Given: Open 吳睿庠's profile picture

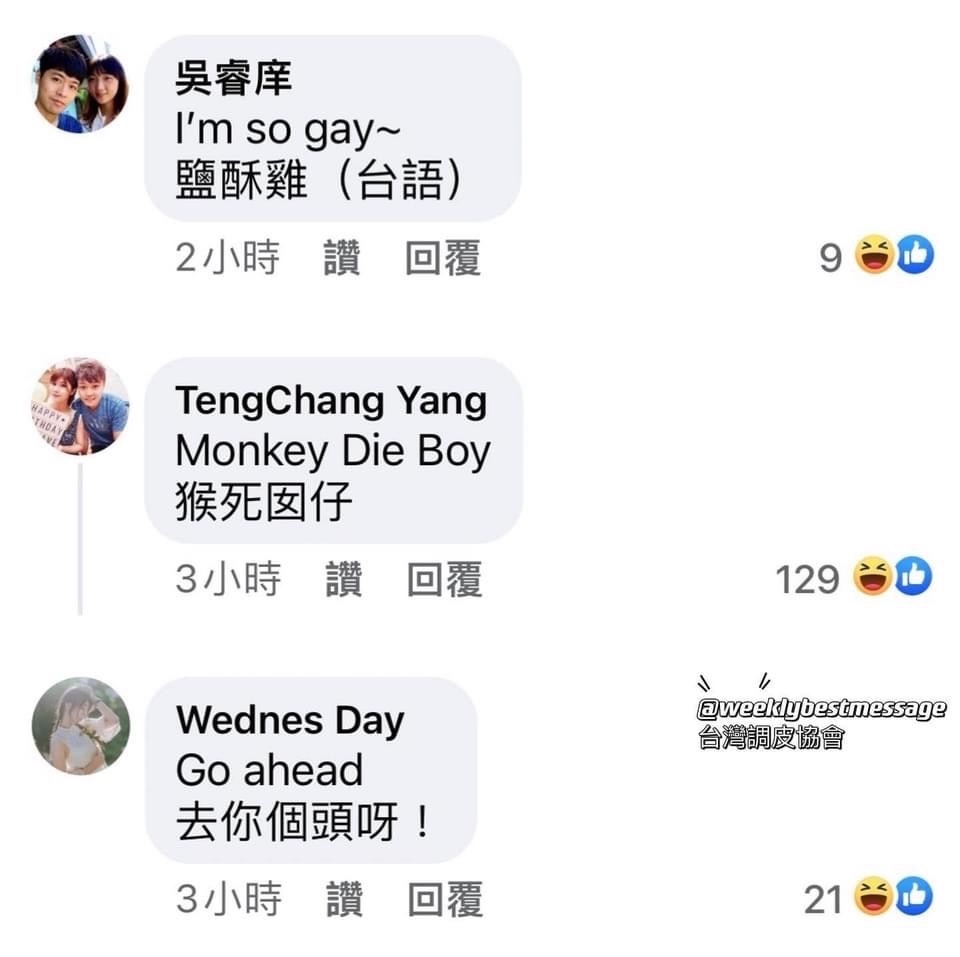Looking at the screenshot, I should [81, 84].
